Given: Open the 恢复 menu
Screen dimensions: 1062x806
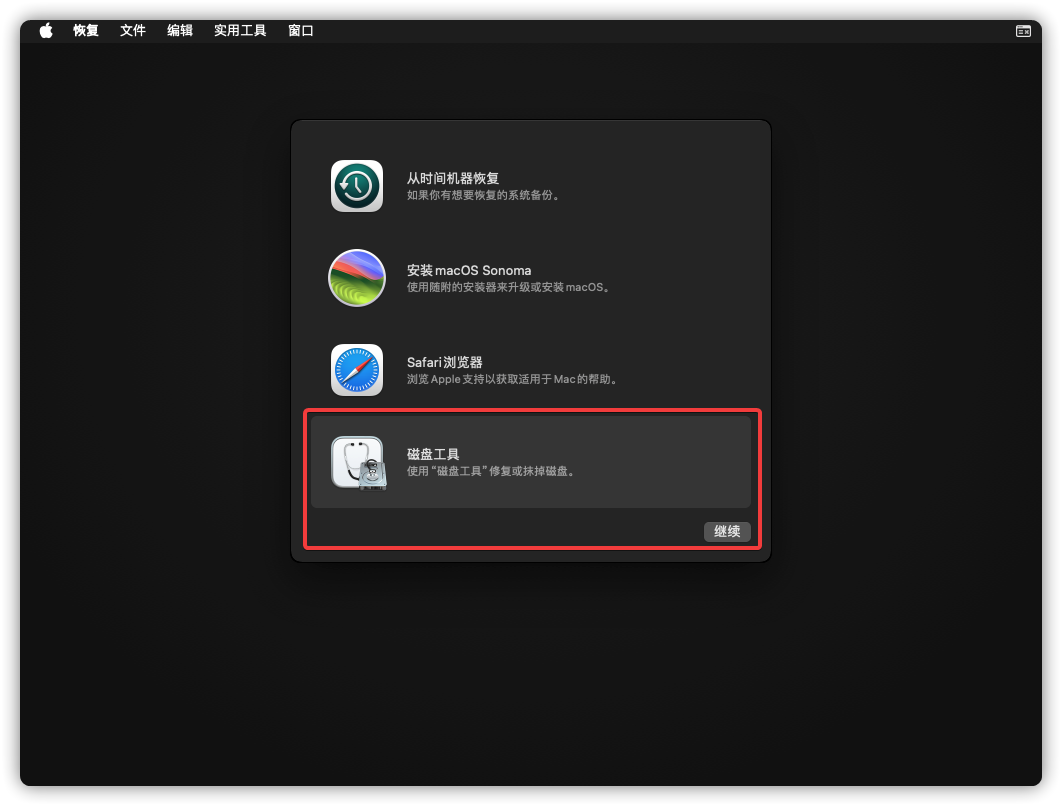Looking at the screenshot, I should pos(86,30).
